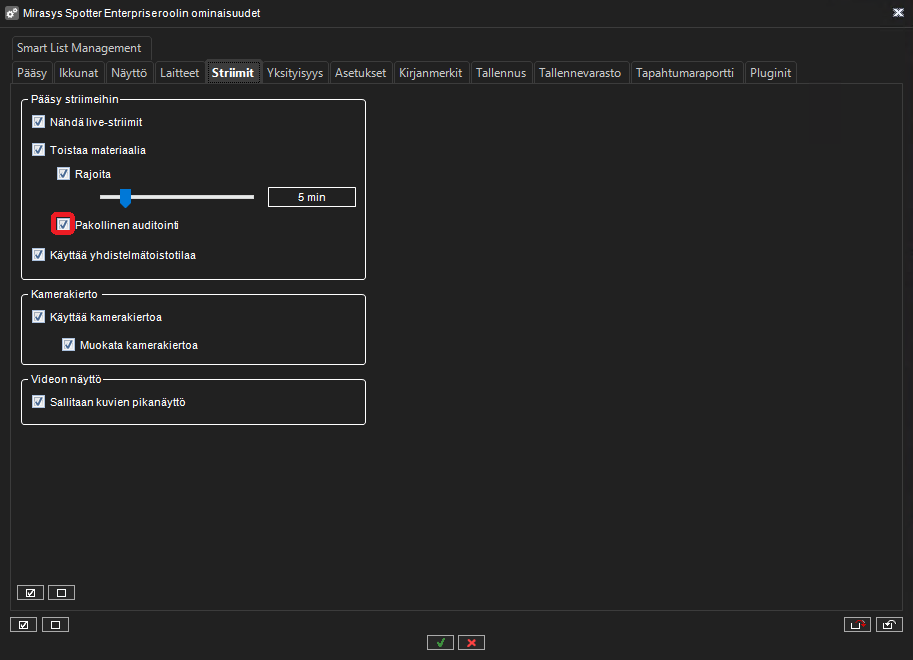913x660 pixels.
Task: Click the 5 min time value field
Action: click(x=311, y=196)
